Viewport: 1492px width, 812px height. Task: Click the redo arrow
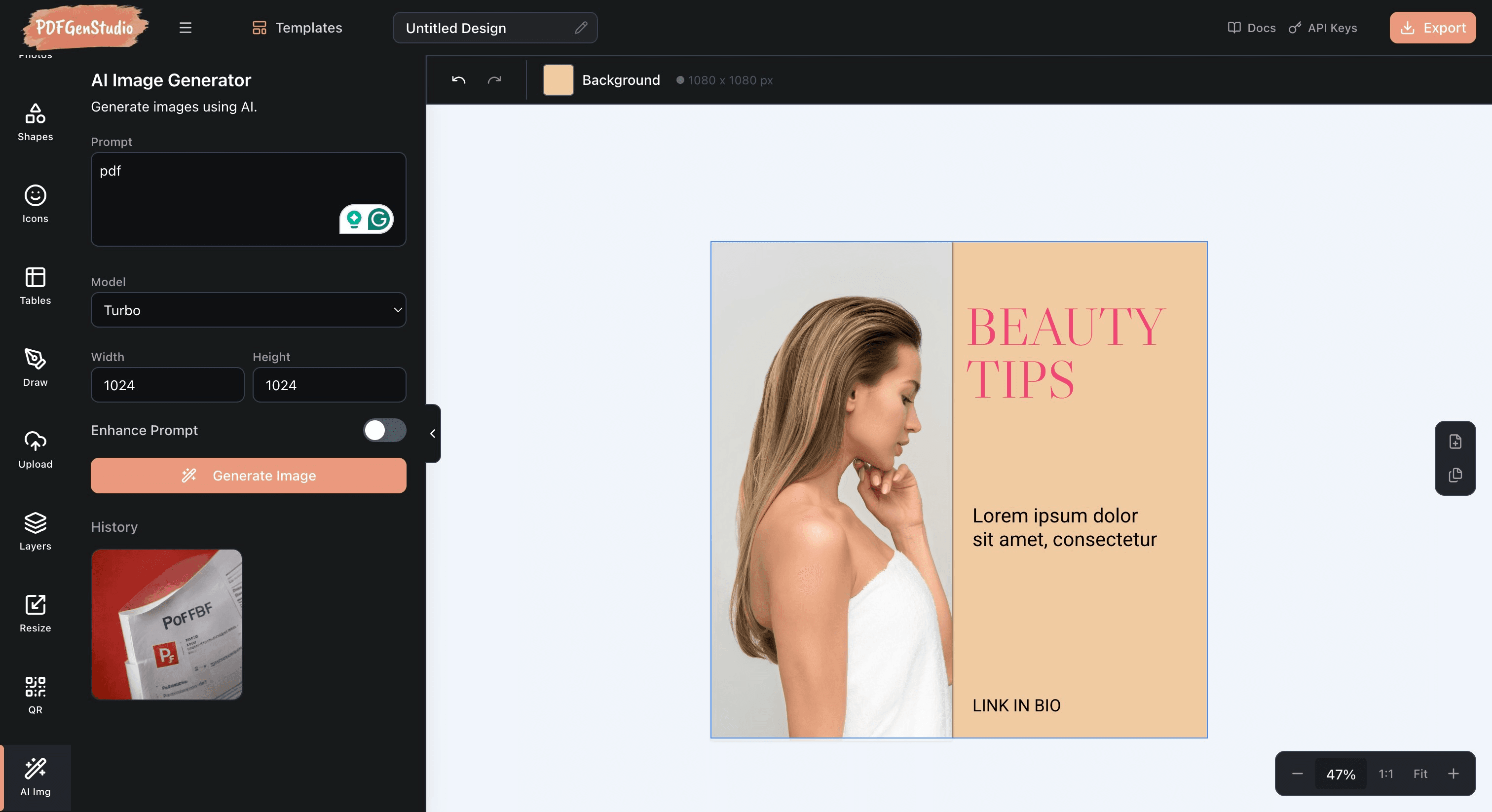click(494, 80)
